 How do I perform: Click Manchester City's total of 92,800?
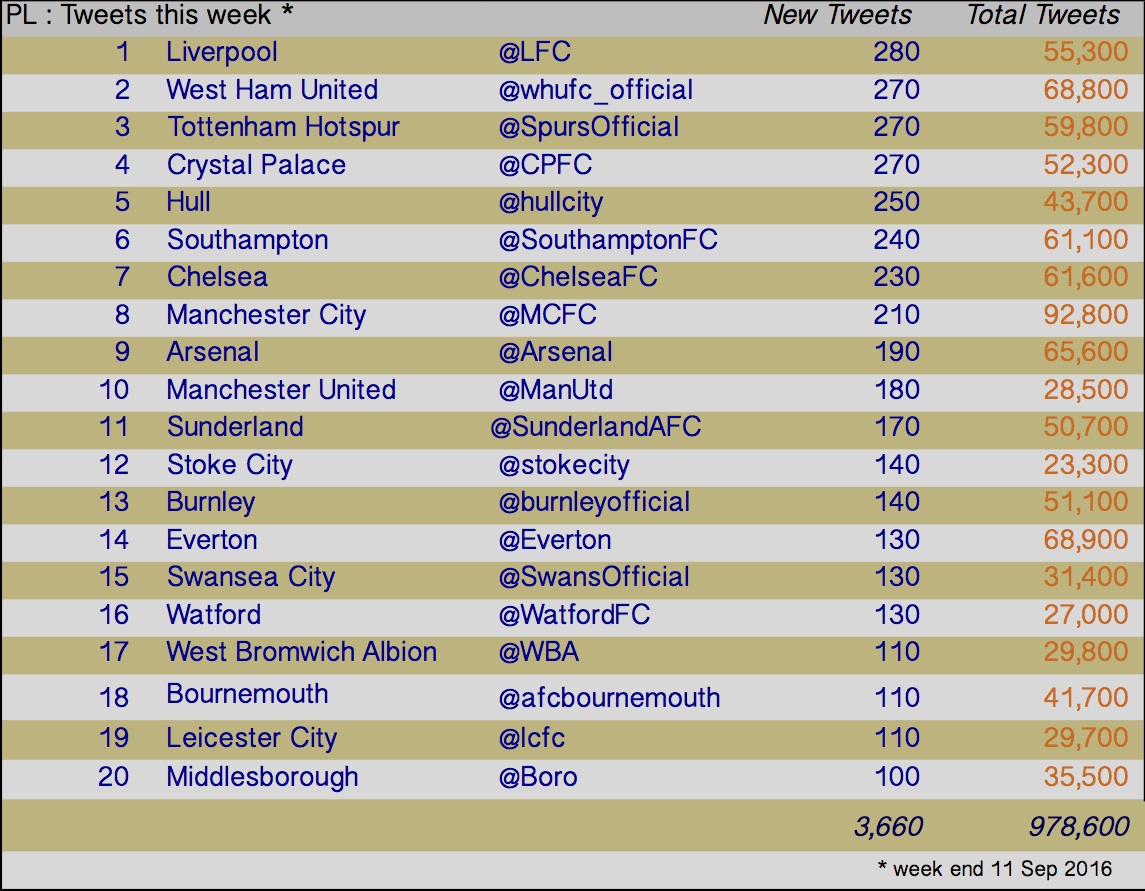[x=1086, y=315]
